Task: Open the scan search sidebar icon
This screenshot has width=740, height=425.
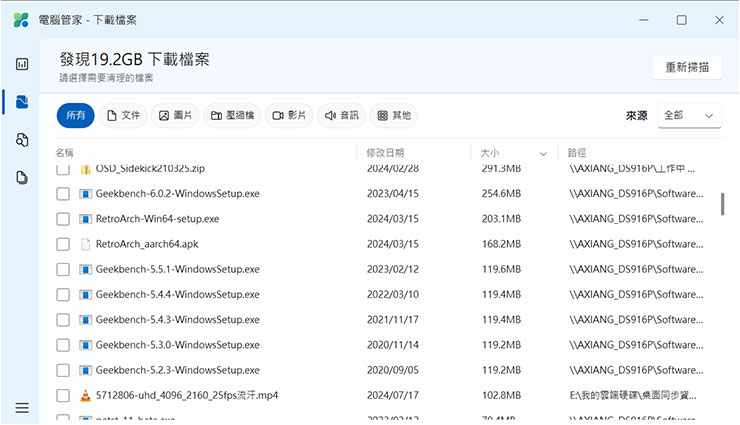Action: pos(22,140)
